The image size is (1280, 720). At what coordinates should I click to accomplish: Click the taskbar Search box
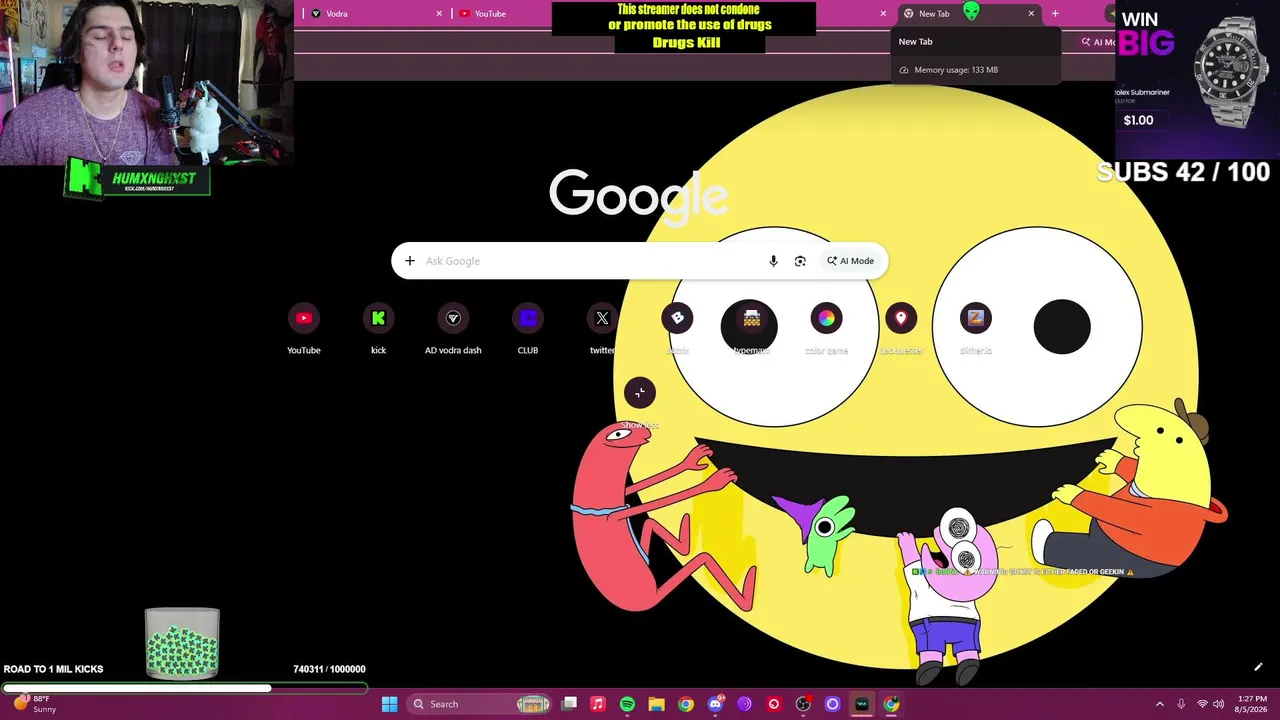pyautogui.click(x=481, y=704)
